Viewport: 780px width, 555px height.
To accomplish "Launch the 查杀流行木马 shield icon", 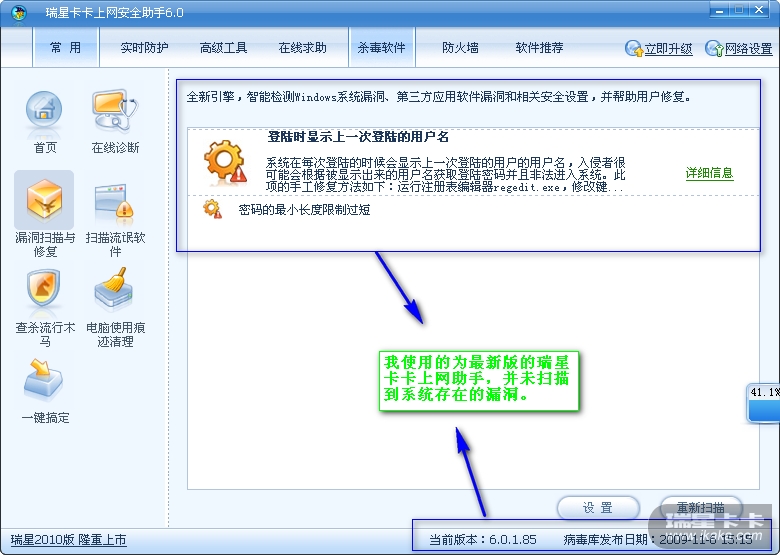I will click(x=44, y=290).
